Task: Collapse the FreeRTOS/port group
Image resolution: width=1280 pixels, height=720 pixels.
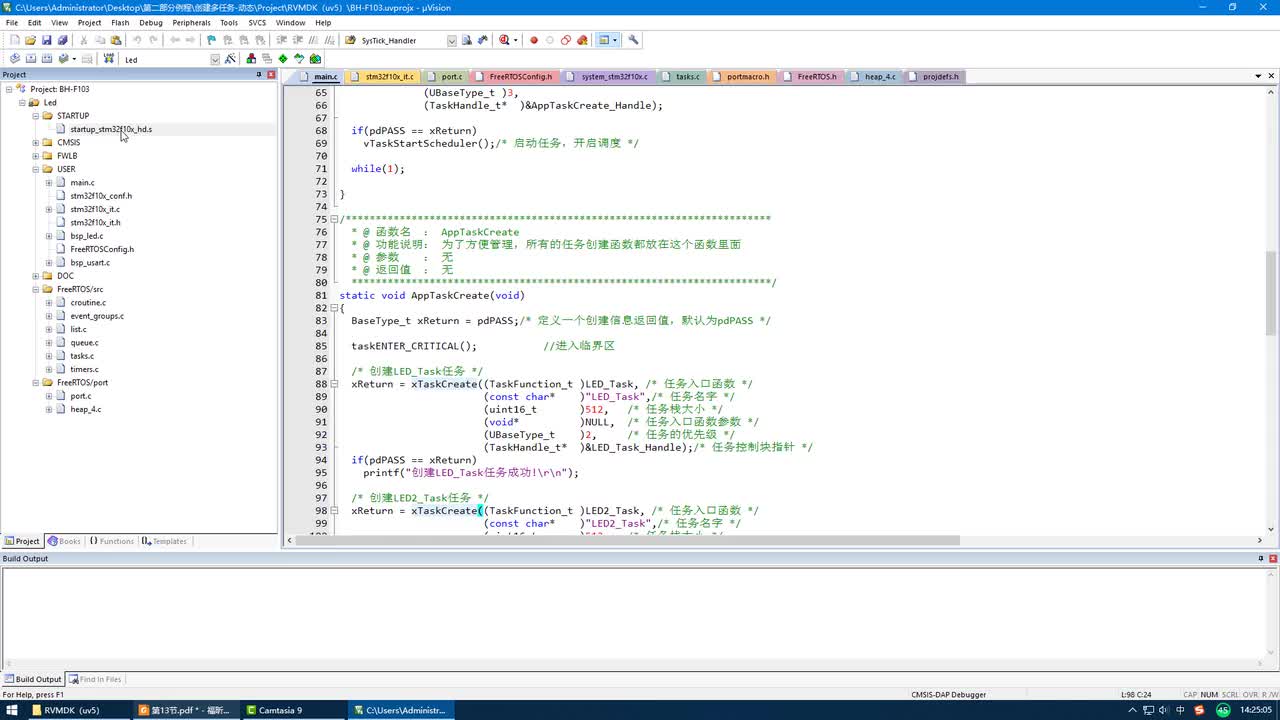Action: point(35,382)
